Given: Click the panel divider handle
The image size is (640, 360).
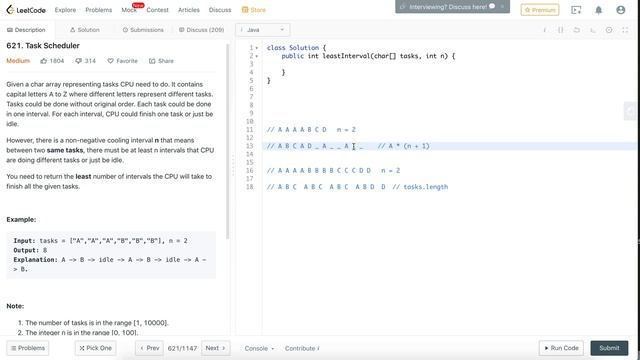Looking at the screenshot, I should pyautogui.click(x=233, y=164).
